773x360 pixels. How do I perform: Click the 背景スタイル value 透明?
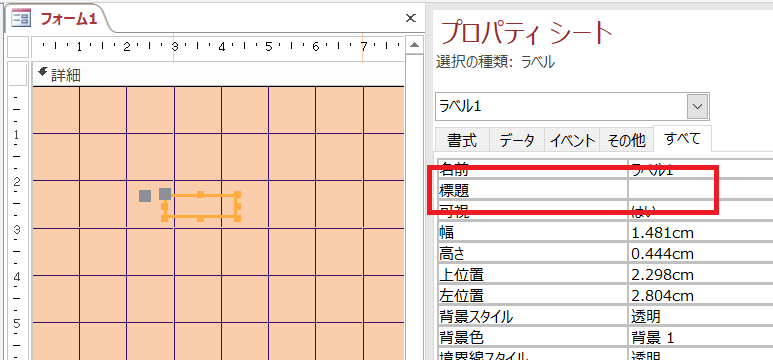pos(700,317)
